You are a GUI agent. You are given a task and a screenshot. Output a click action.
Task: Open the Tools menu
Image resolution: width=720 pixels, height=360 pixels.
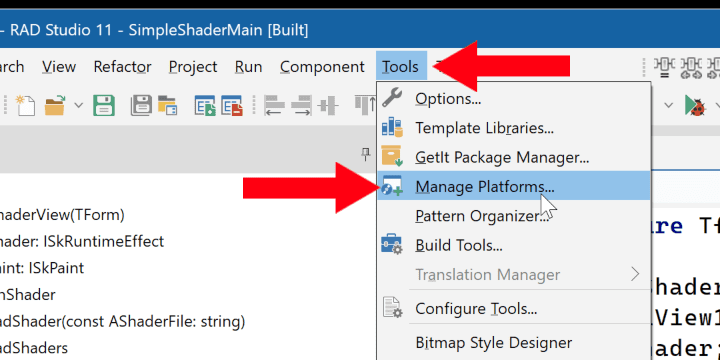pos(401,67)
